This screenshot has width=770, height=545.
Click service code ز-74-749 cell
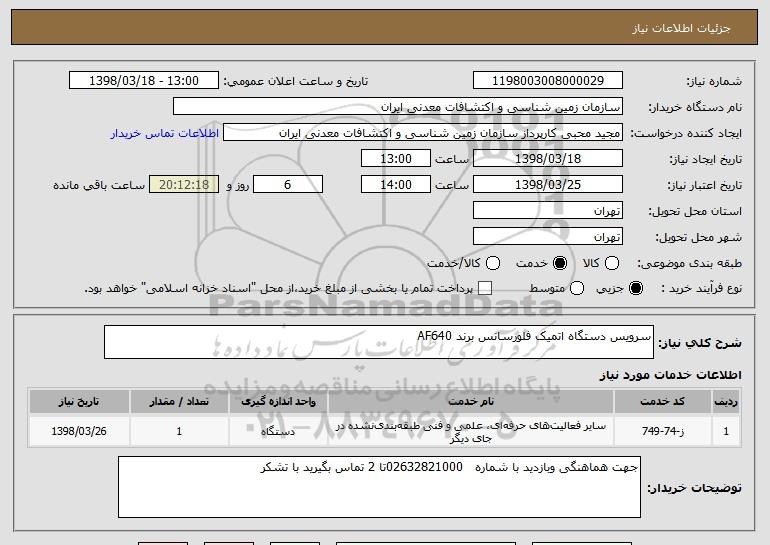pyautogui.click(x=662, y=431)
